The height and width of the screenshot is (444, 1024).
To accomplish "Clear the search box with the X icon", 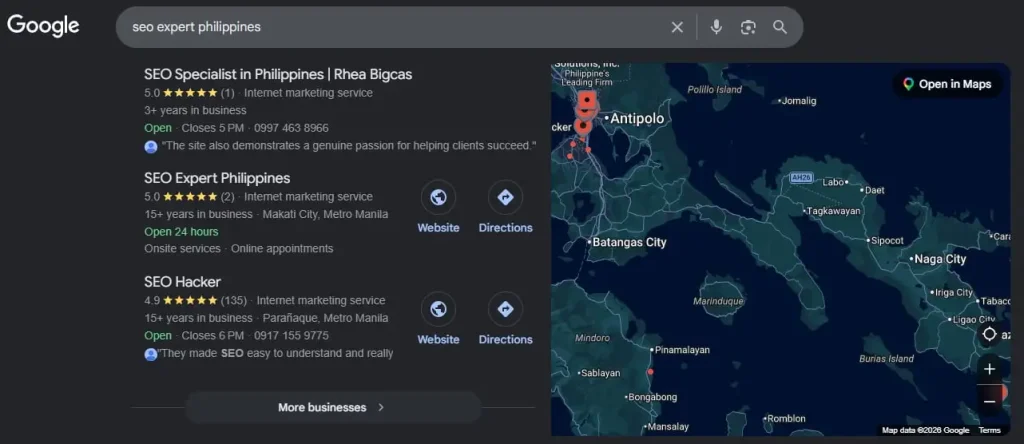I will [x=677, y=27].
